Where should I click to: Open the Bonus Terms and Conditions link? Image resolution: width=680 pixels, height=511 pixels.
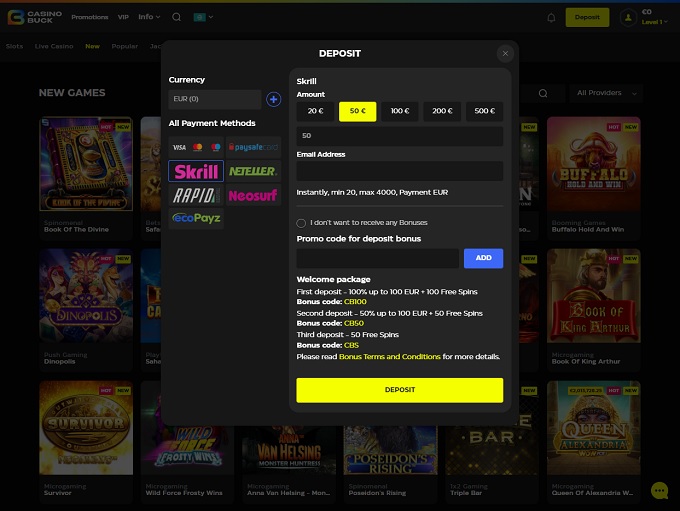(390, 356)
